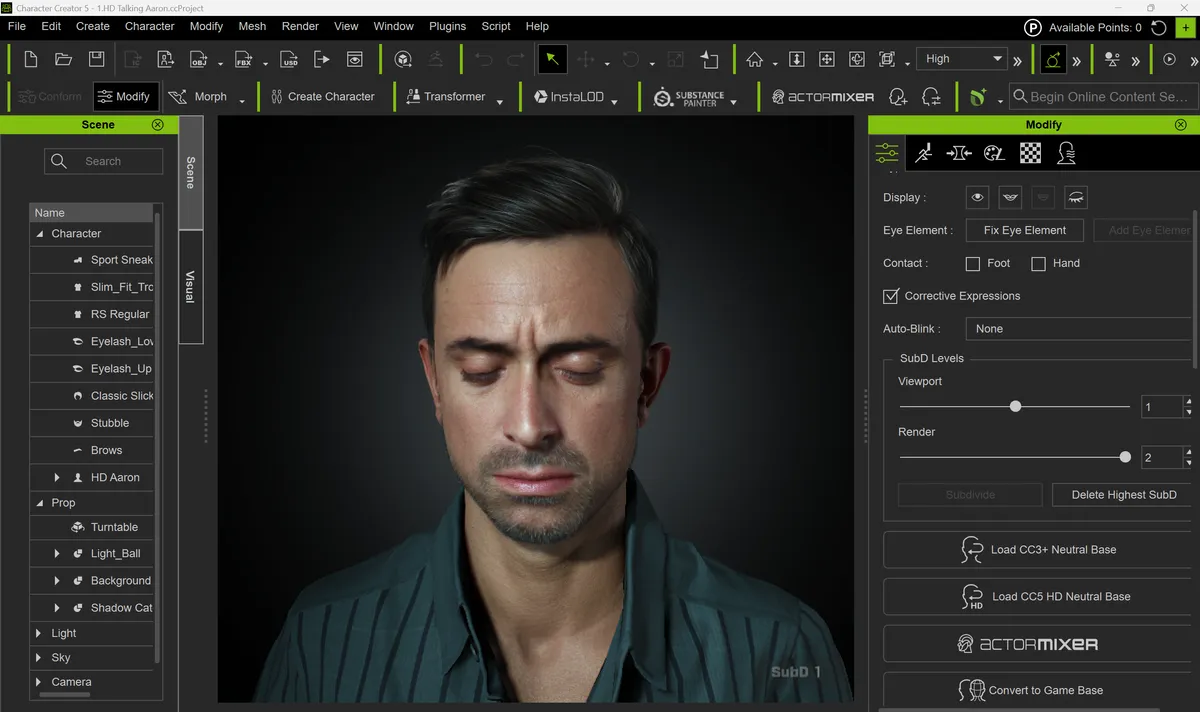Collapse the Character tree node
1200x712 pixels.
click(40, 234)
